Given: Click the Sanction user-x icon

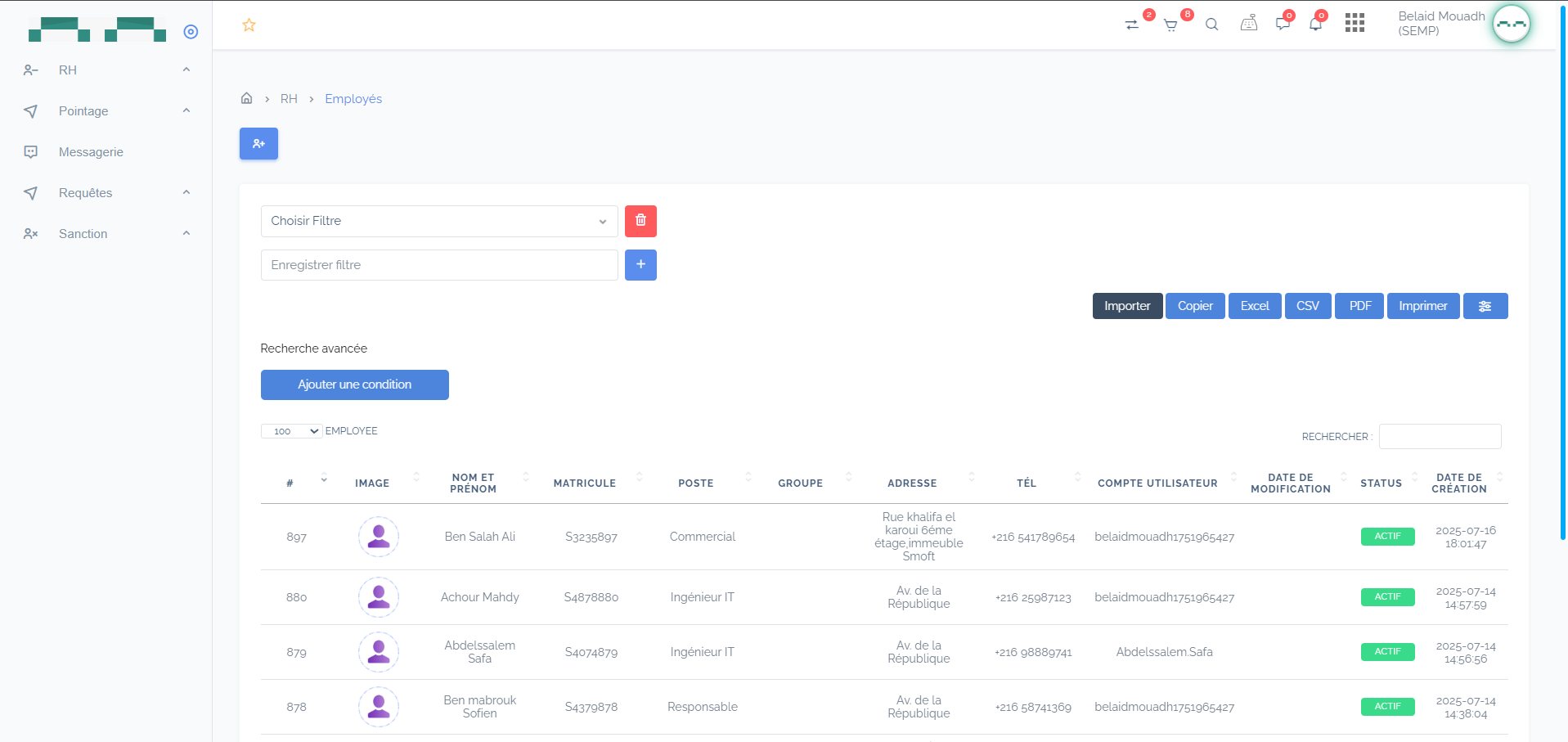Looking at the screenshot, I should pos(31,234).
